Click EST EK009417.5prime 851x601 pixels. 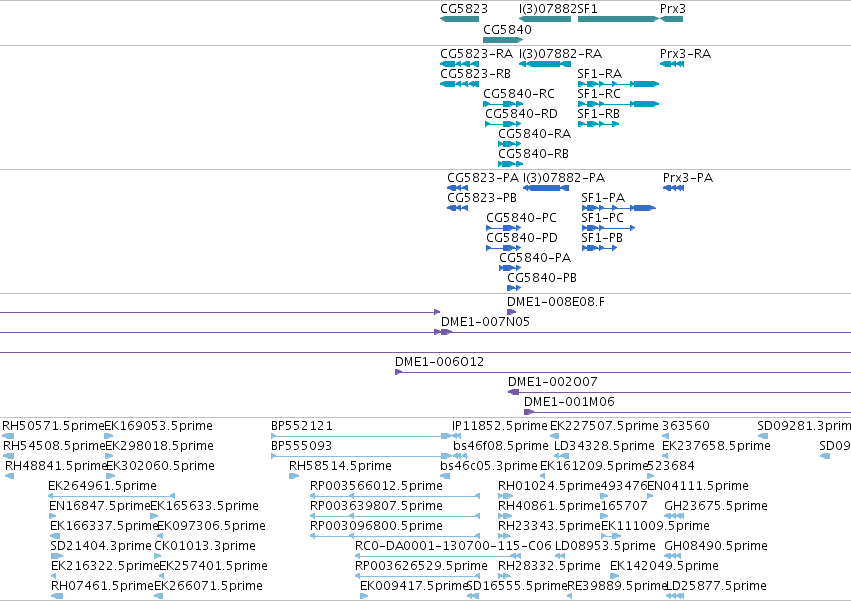(413, 587)
